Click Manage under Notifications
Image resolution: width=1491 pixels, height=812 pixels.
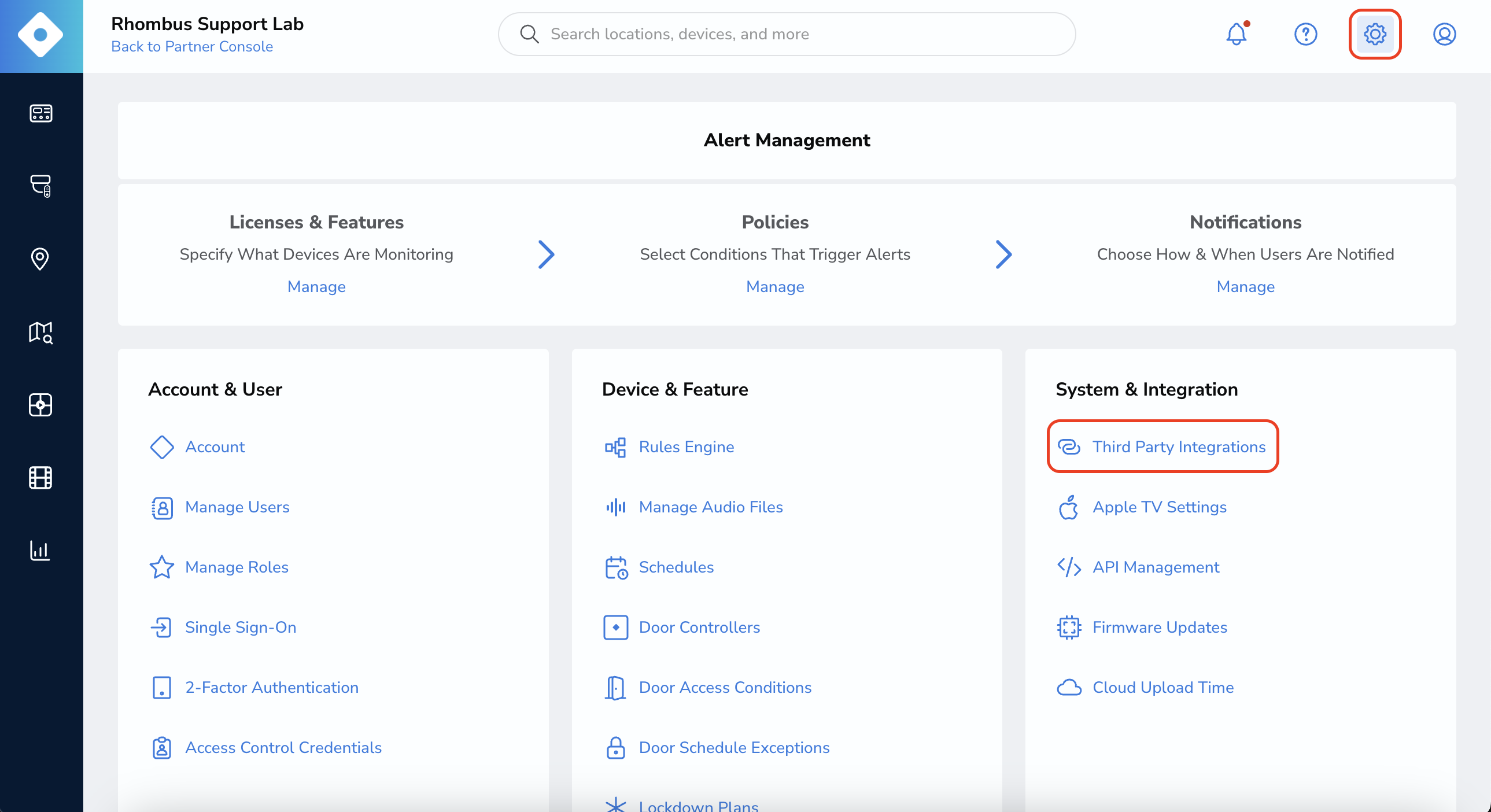[x=1246, y=286]
